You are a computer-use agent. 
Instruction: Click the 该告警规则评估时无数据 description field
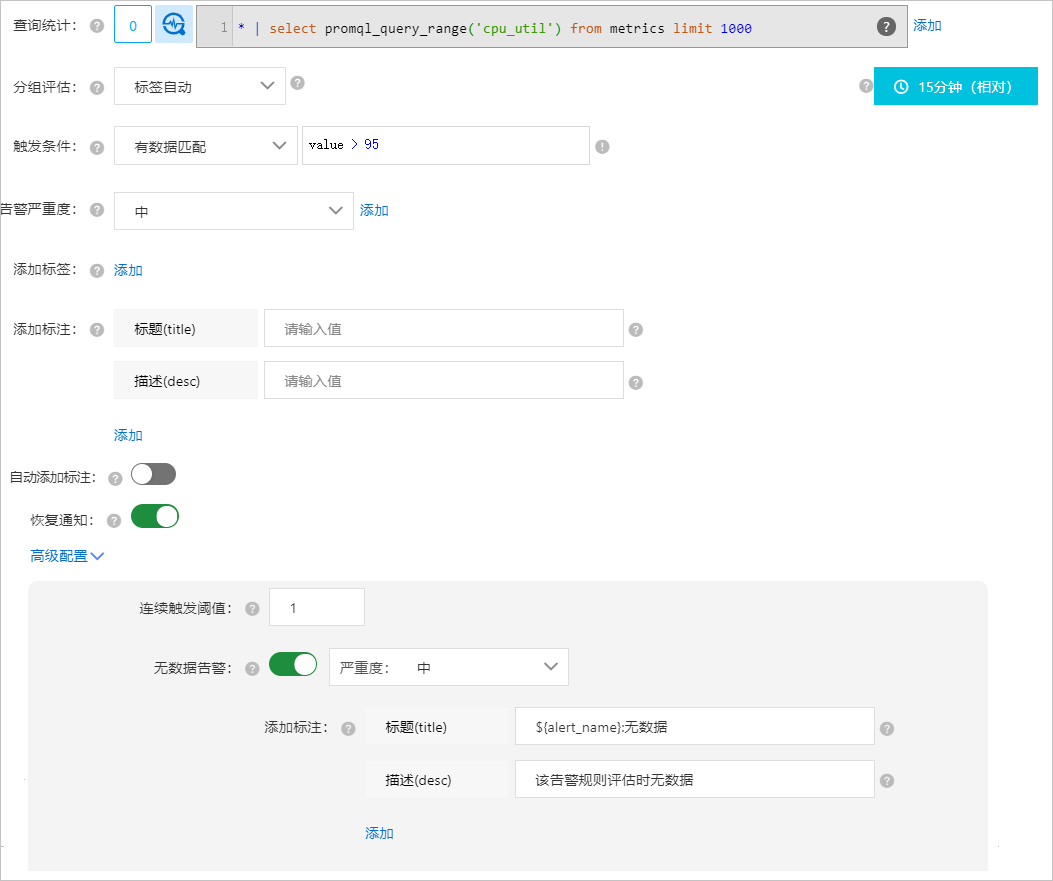pyautogui.click(x=694, y=779)
